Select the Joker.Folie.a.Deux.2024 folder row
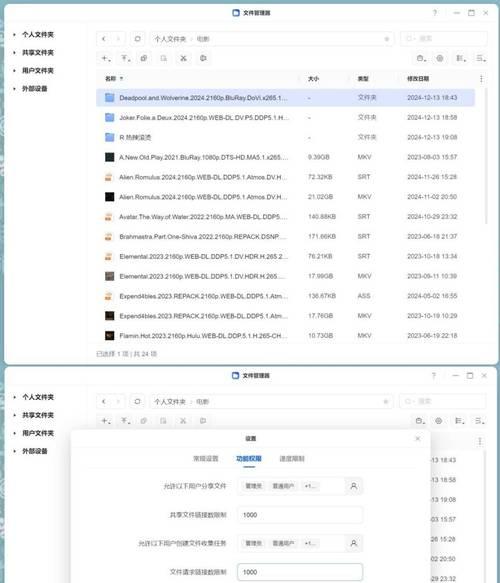Image resolution: width=500 pixels, height=583 pixels. click(x=286, y=117)
